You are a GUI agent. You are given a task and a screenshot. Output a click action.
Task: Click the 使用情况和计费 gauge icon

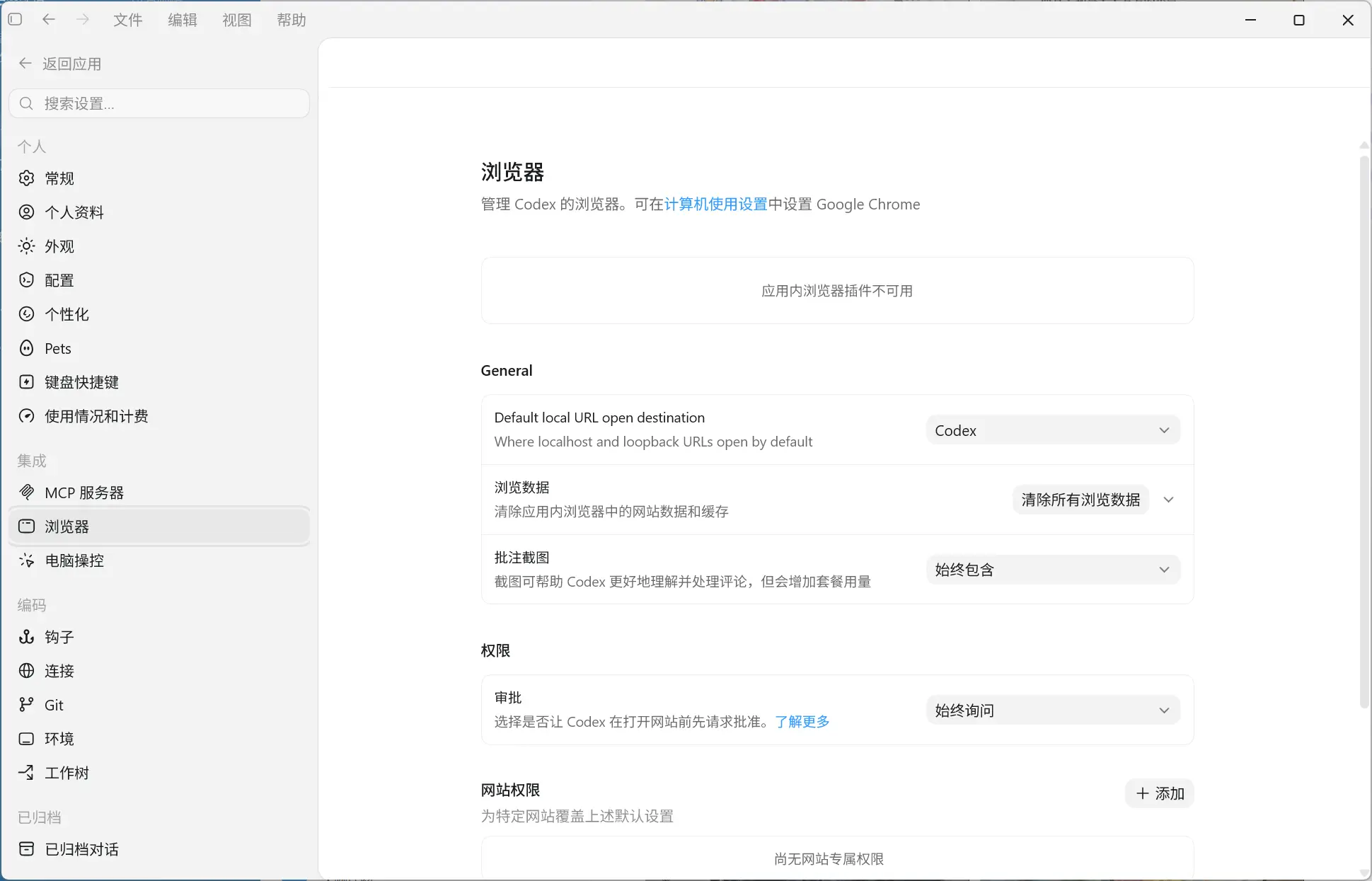point(26,416)
